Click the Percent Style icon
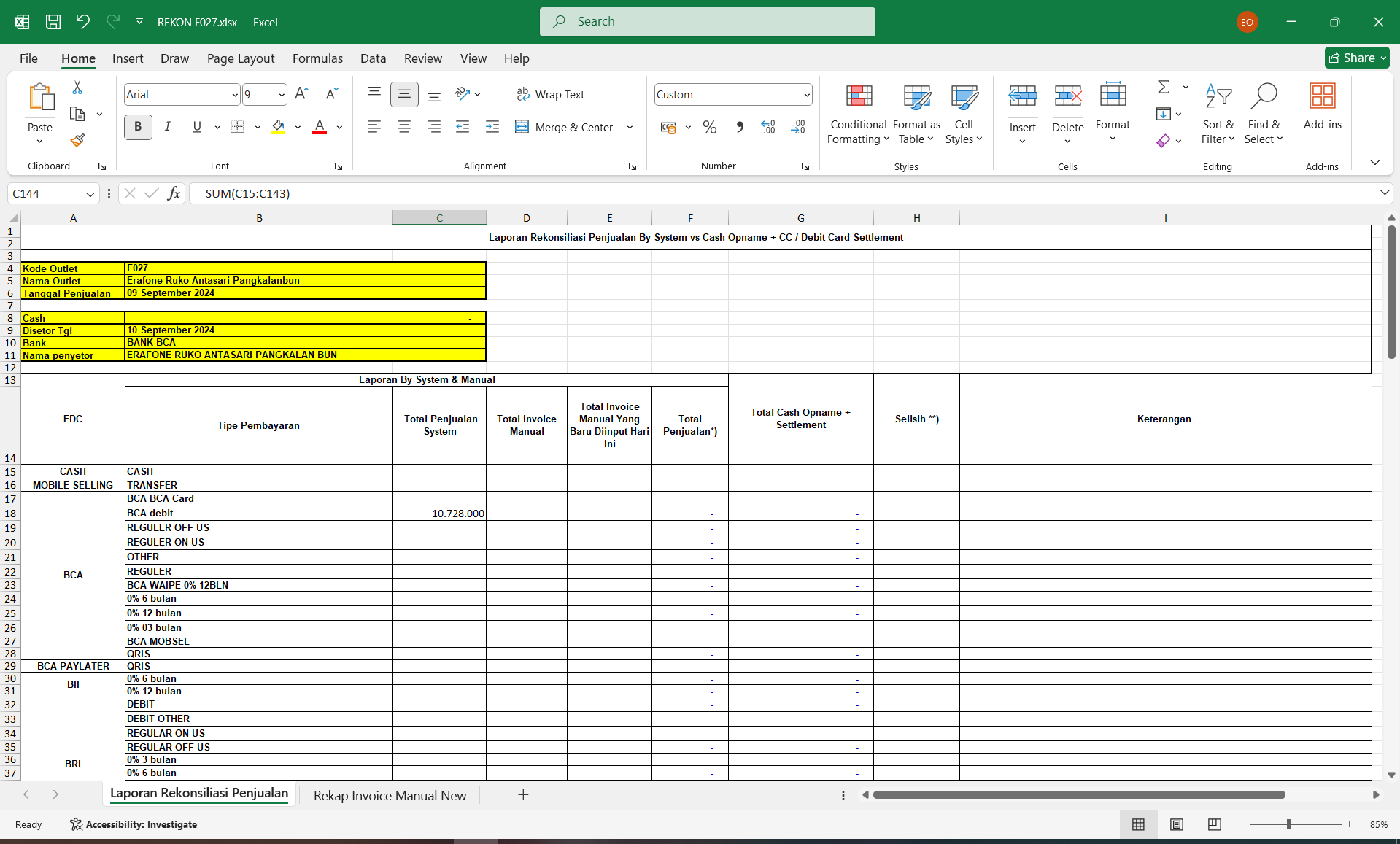This screenshot has width=1400, height=844. 709,128
